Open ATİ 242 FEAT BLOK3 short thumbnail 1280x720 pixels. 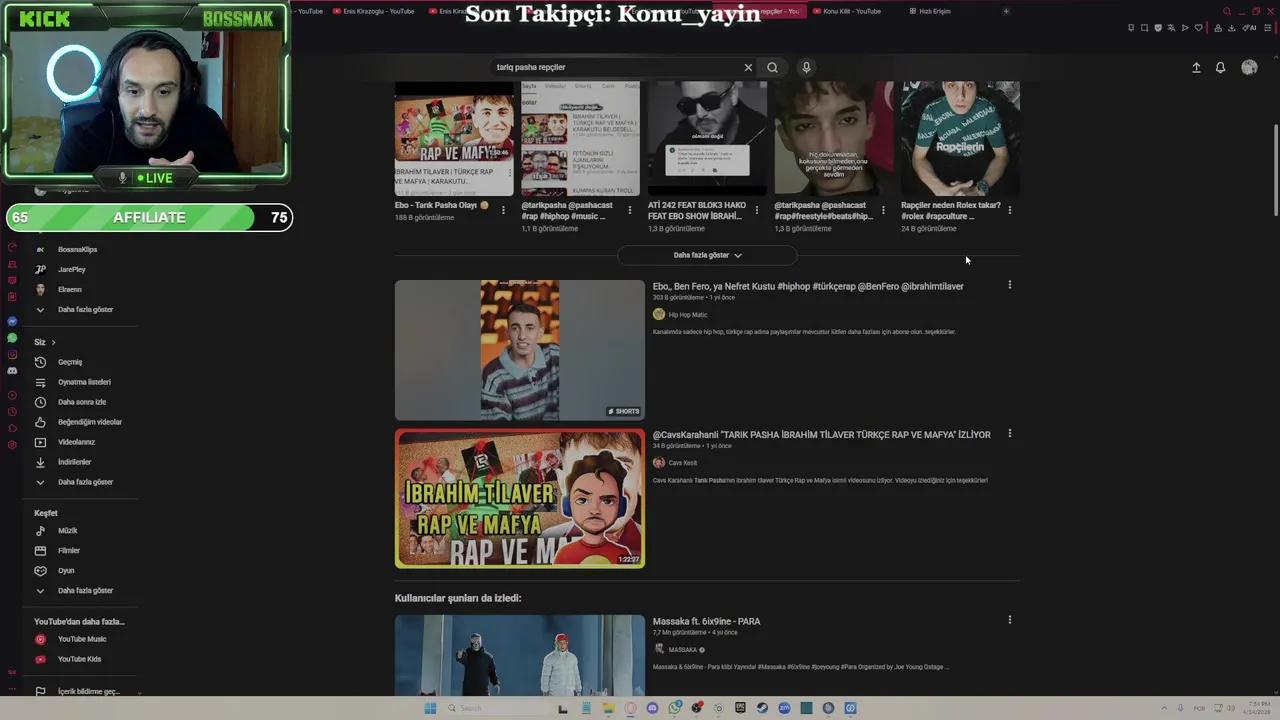click(707, 138)
